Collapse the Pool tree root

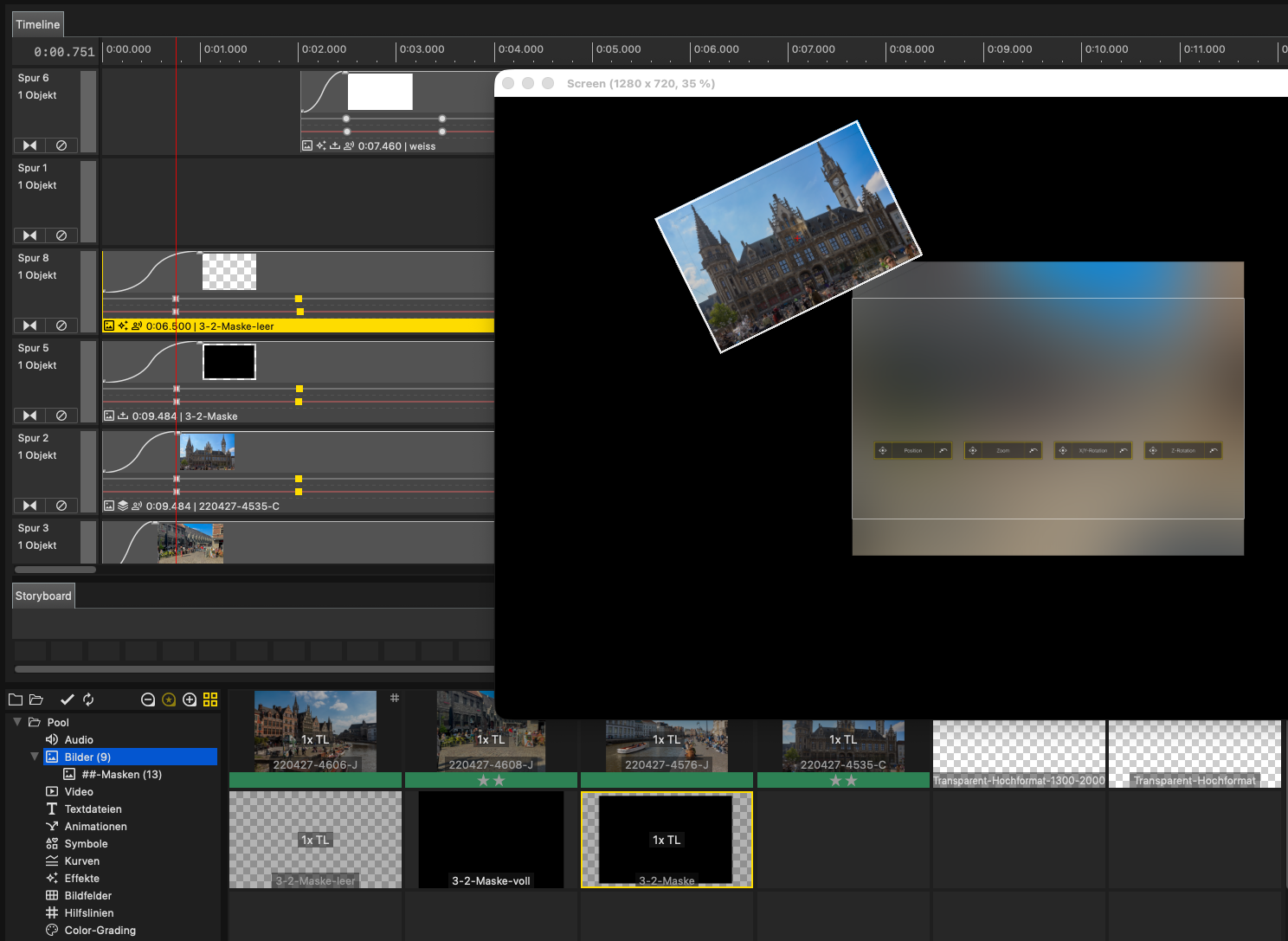pyautogui.click(x=17, y=722)
